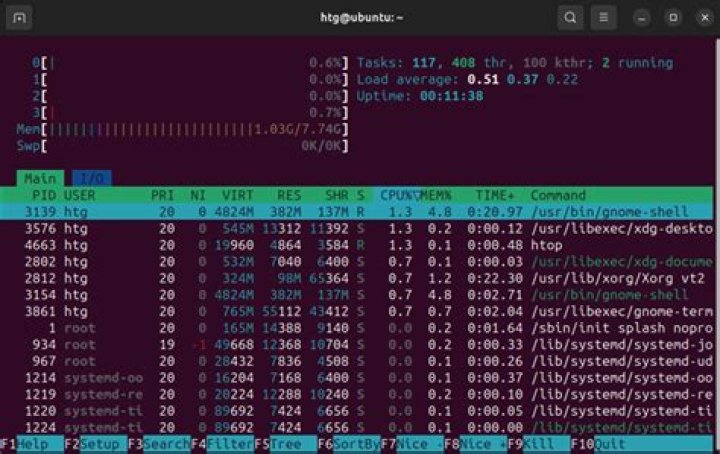Select process 1214 systemd-oo row

pyautogui.click(x=357, y=378)
